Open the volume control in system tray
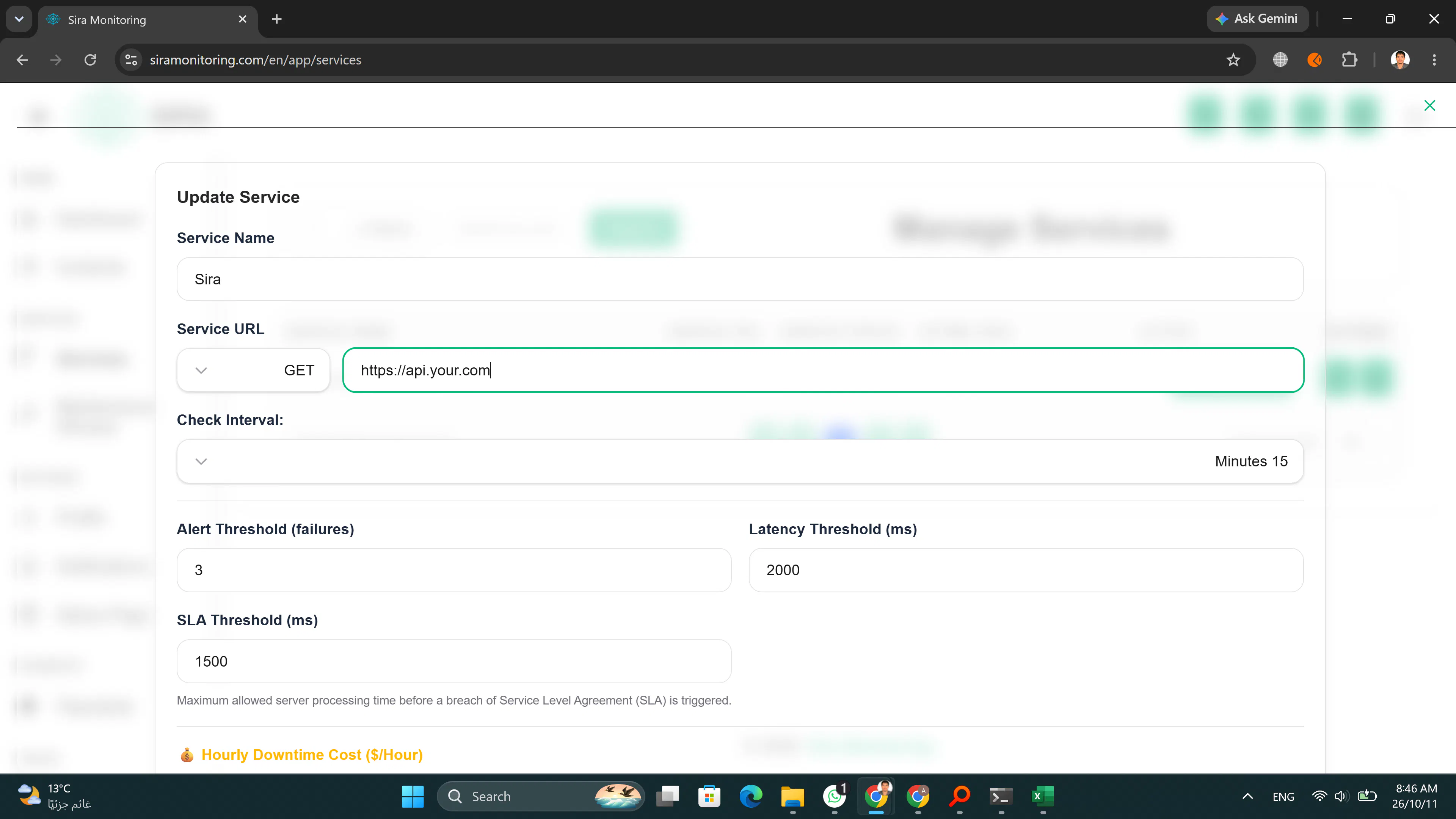The width and height of the screenshot is (1456, 819). (1342, 796)
